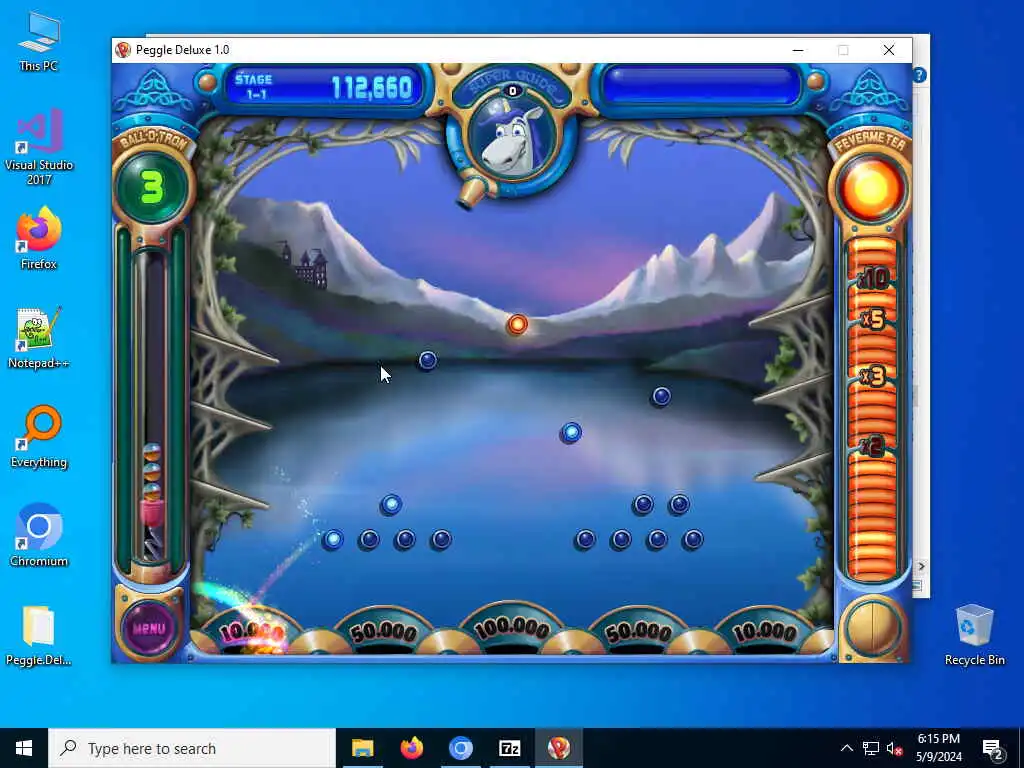The height and width of the screenshot is (768, 1024).
Task: Click the last peg of the right bottom row
Action: coord(693,539)
